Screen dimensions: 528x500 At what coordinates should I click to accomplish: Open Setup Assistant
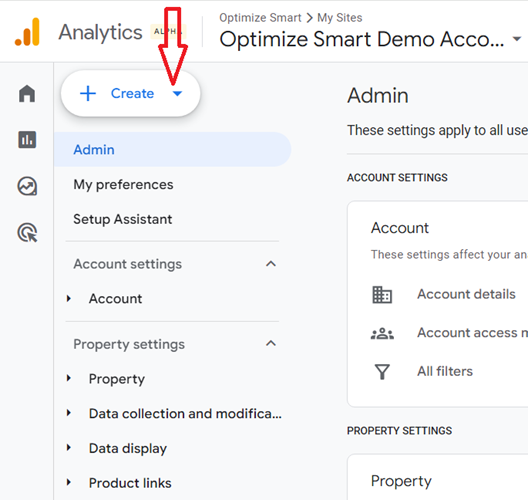123,219
